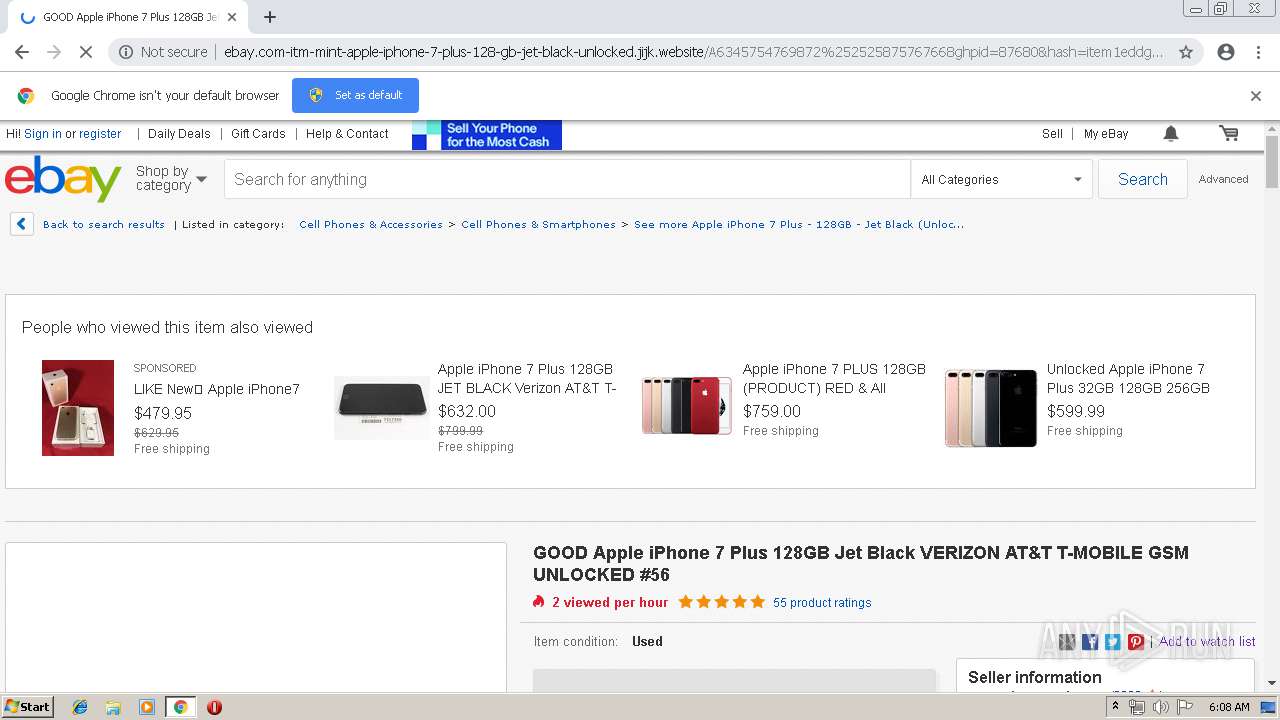
Task: Open the sponsored LIKE New Apple iPhone7 listing
Action: coord(217,389)
